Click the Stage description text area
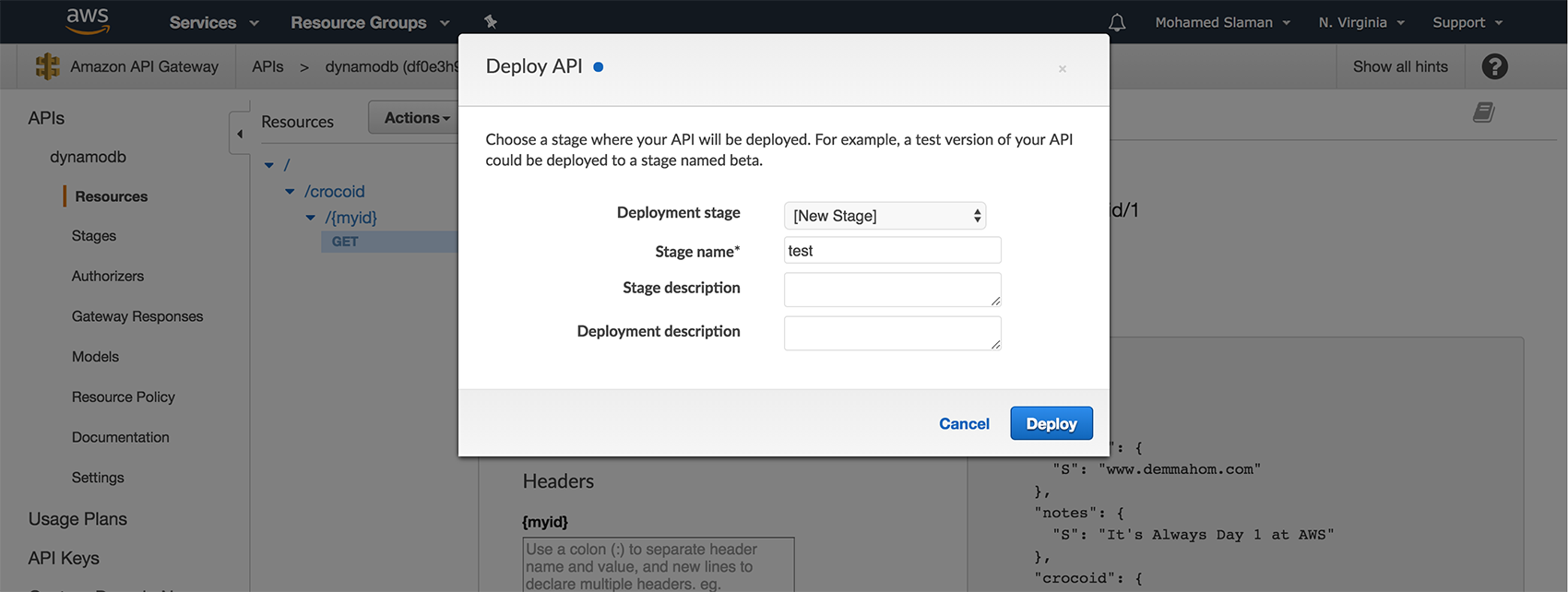This screenshot has height=592, width=1568. [893, 290]
